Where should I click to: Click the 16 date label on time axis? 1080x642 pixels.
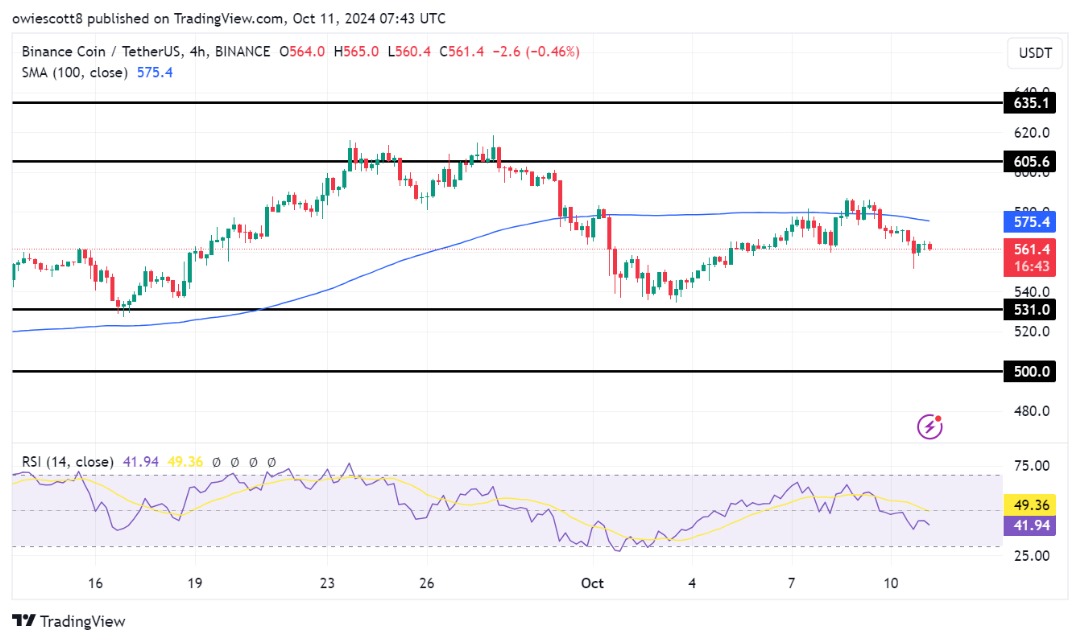pyautogui.click(x=95, y=583)
